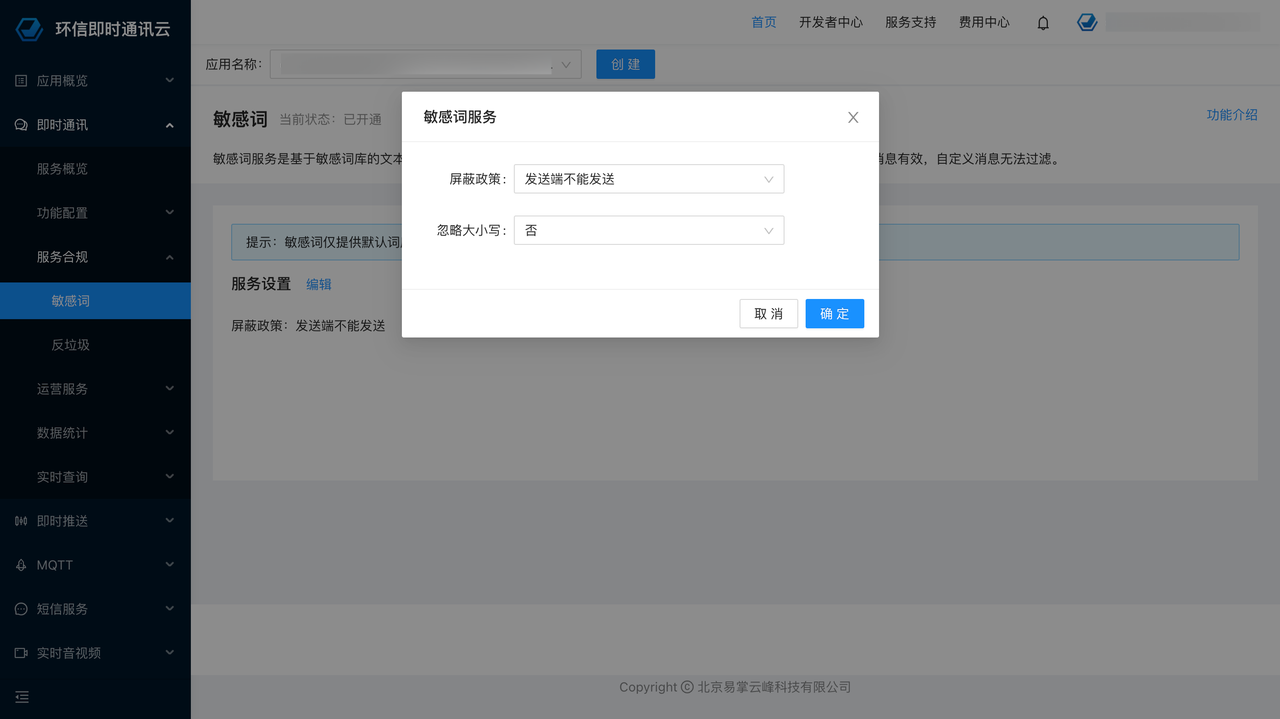Click the 实时音视频 camera icon

pyautogui.click(x=21, y=653)
